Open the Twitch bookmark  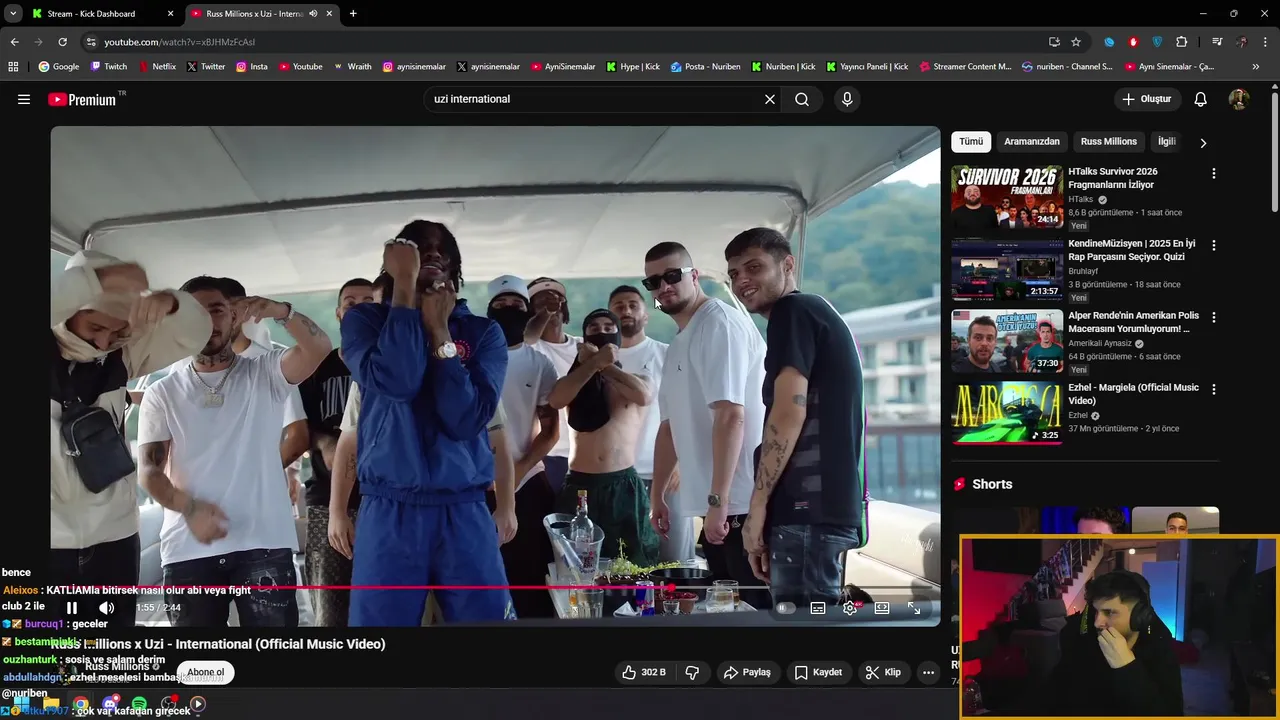(x=109, y=67)
